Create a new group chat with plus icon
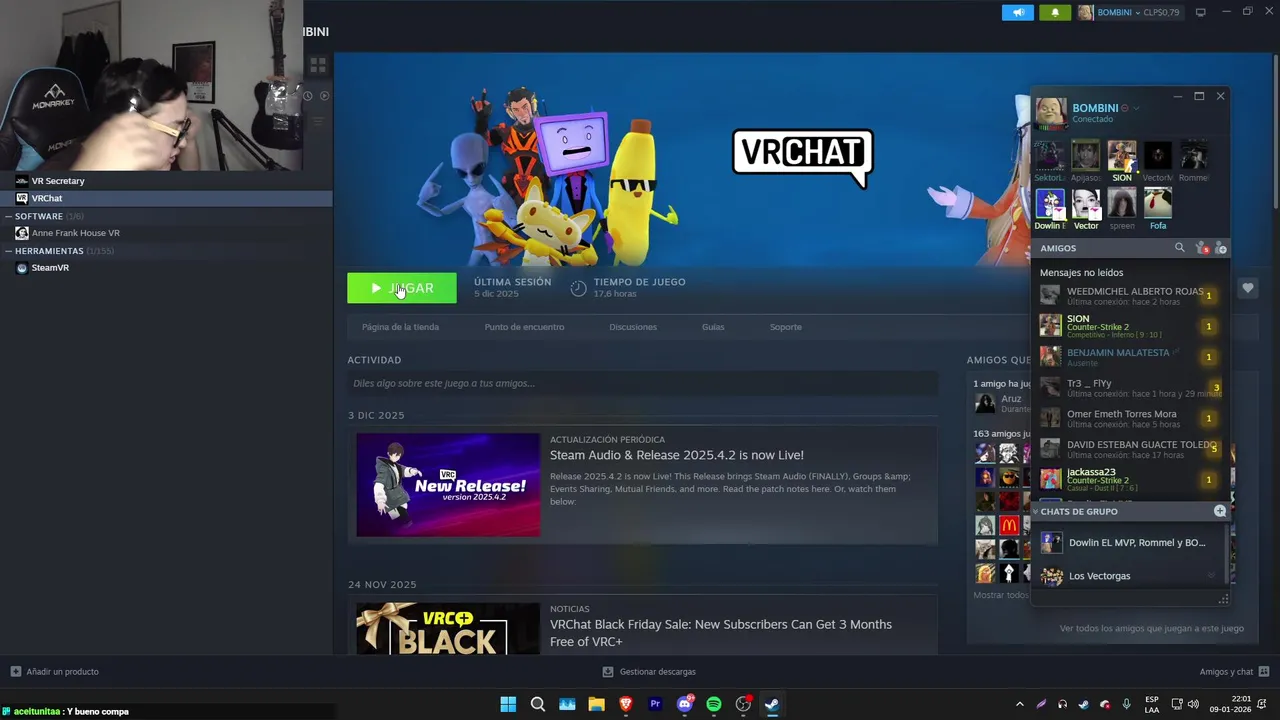This screenshot has width=1280, height=720. coord(1220,511)
